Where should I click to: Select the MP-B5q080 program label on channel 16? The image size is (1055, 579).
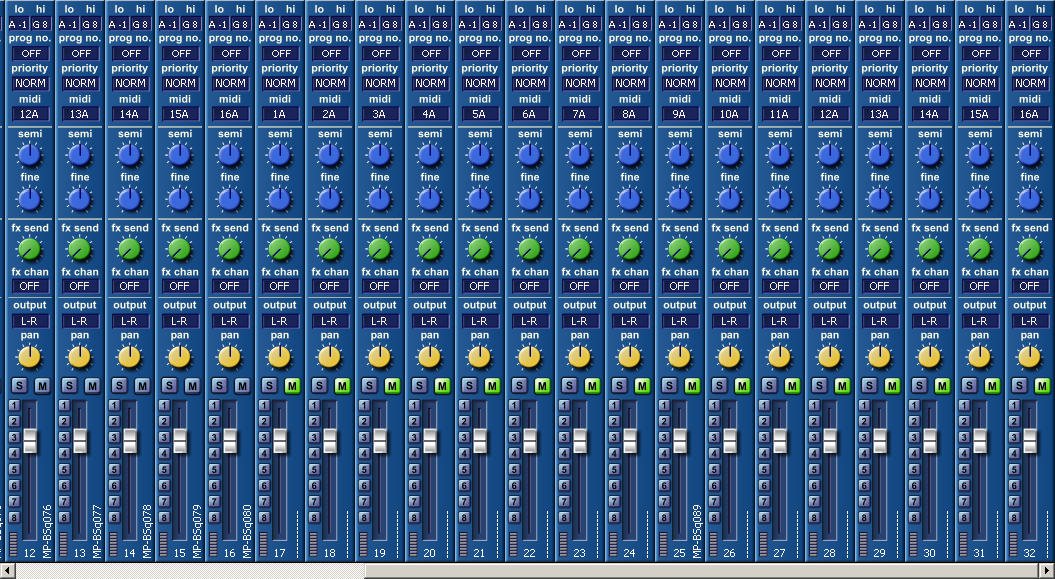tap(246, 531)
